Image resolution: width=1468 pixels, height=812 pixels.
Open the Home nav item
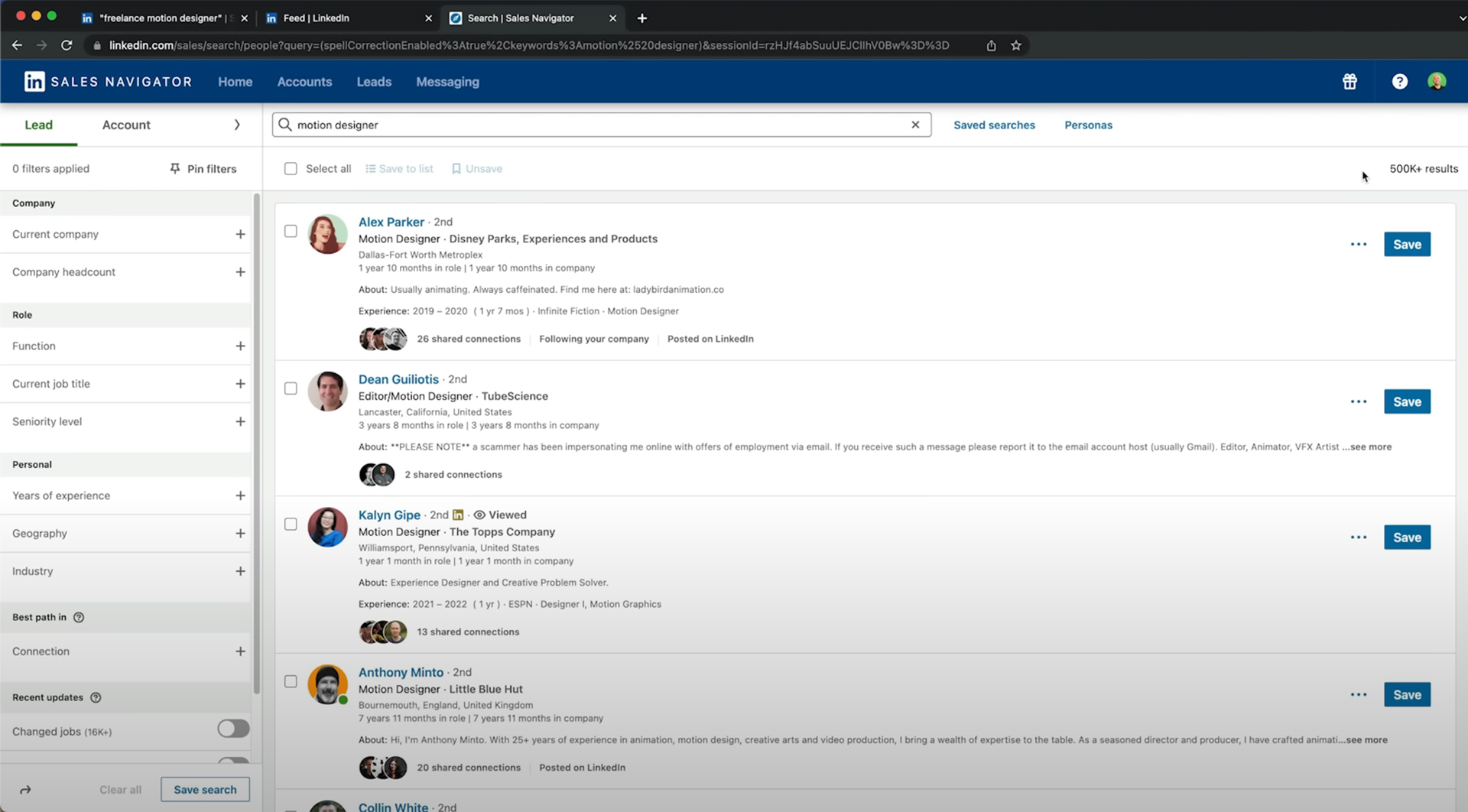coord(235,82)
